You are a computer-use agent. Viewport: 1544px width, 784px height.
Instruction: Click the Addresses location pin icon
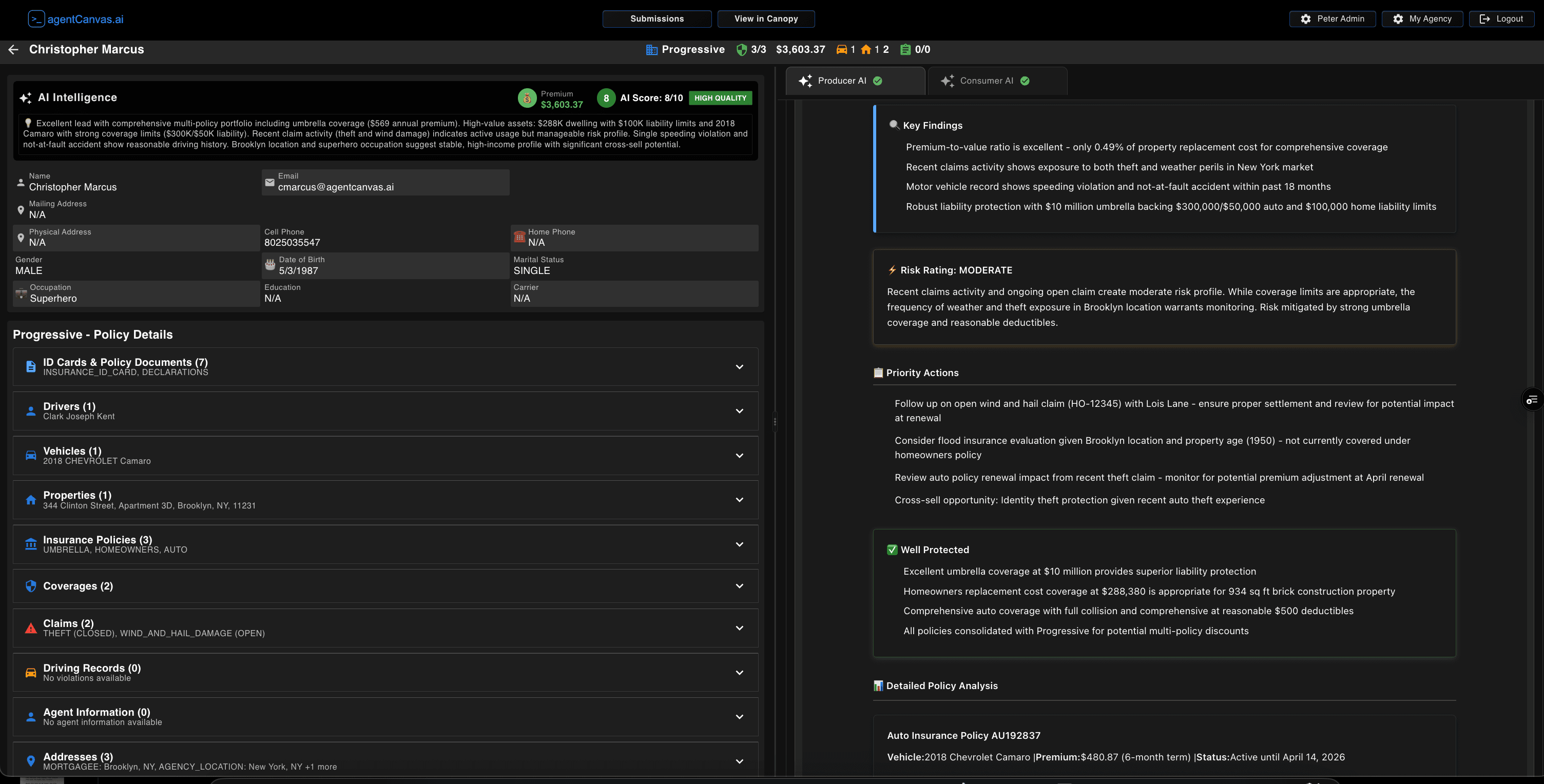coord(31,761)
